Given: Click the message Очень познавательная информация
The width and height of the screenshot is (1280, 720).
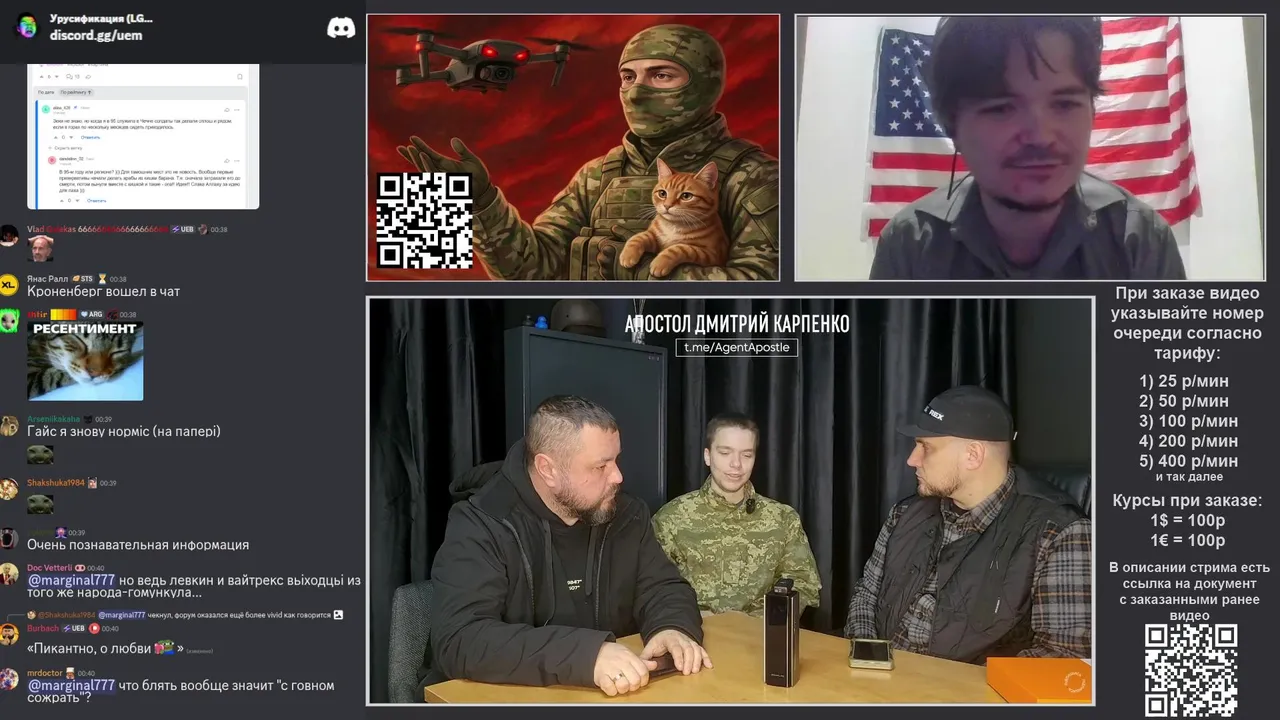Looking at the screenshot, I should coord(138,545).
